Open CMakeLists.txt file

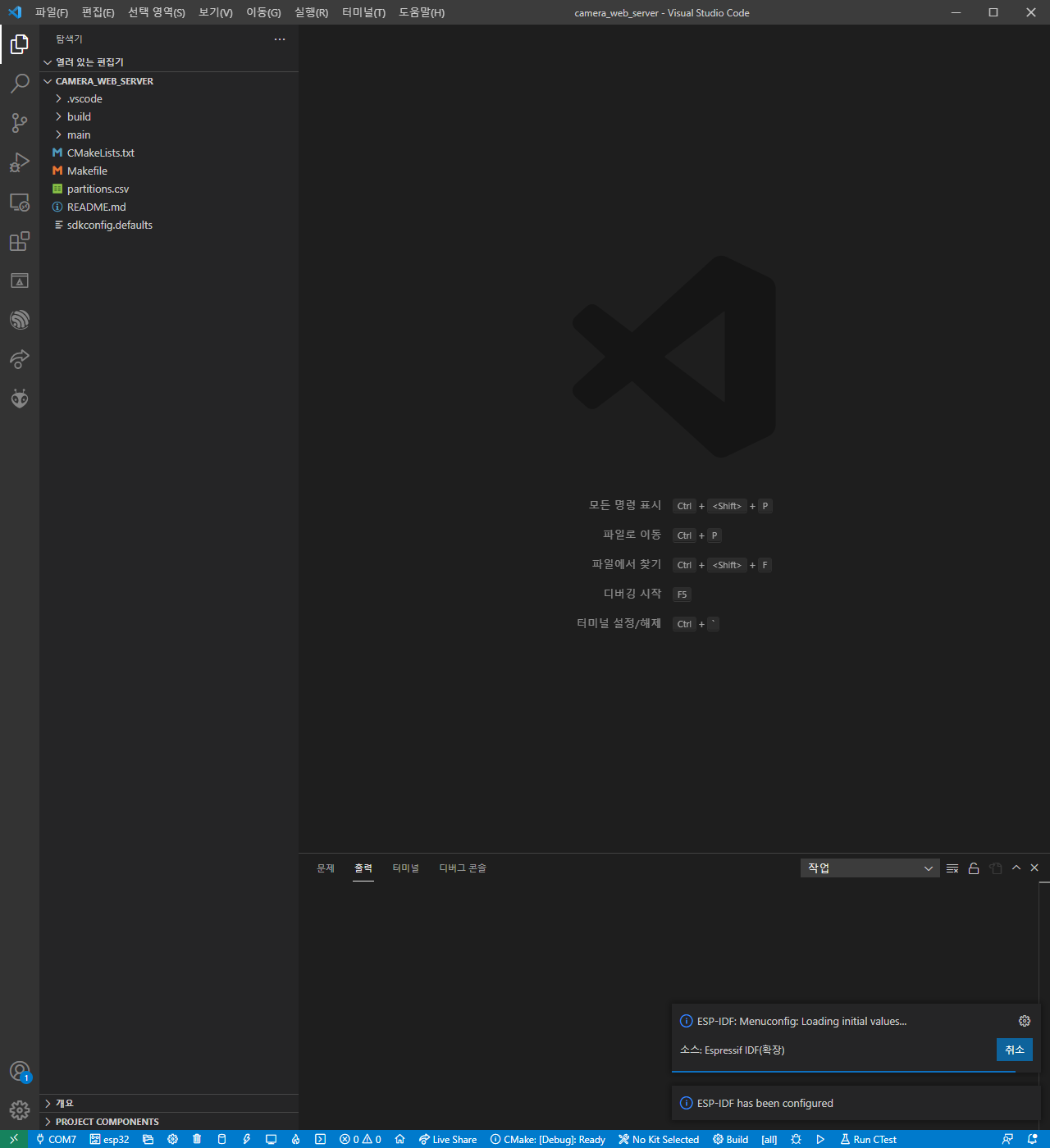pyautogui.click(x=169, y=153)
